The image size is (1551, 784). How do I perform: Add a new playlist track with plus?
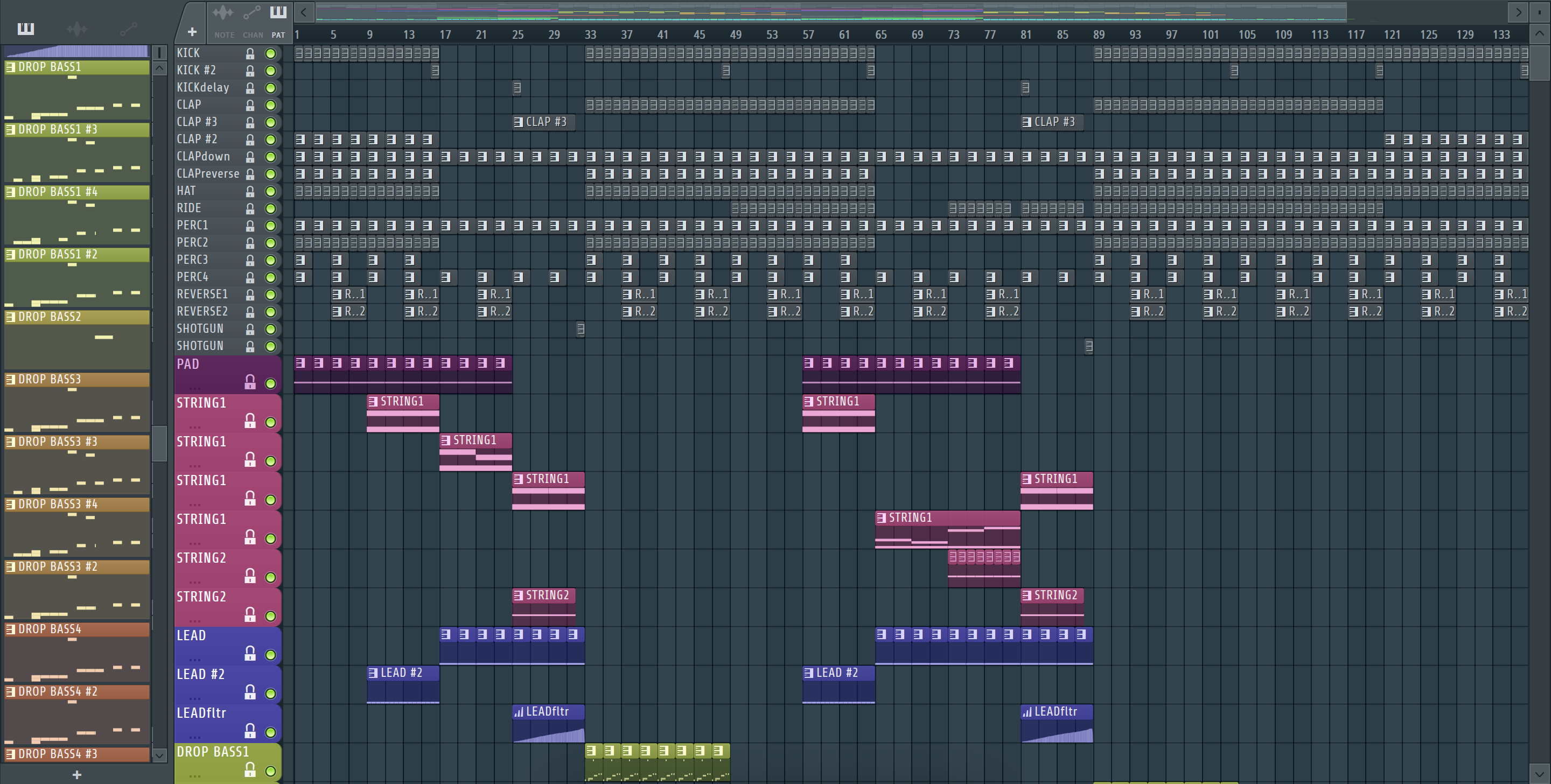192,31
